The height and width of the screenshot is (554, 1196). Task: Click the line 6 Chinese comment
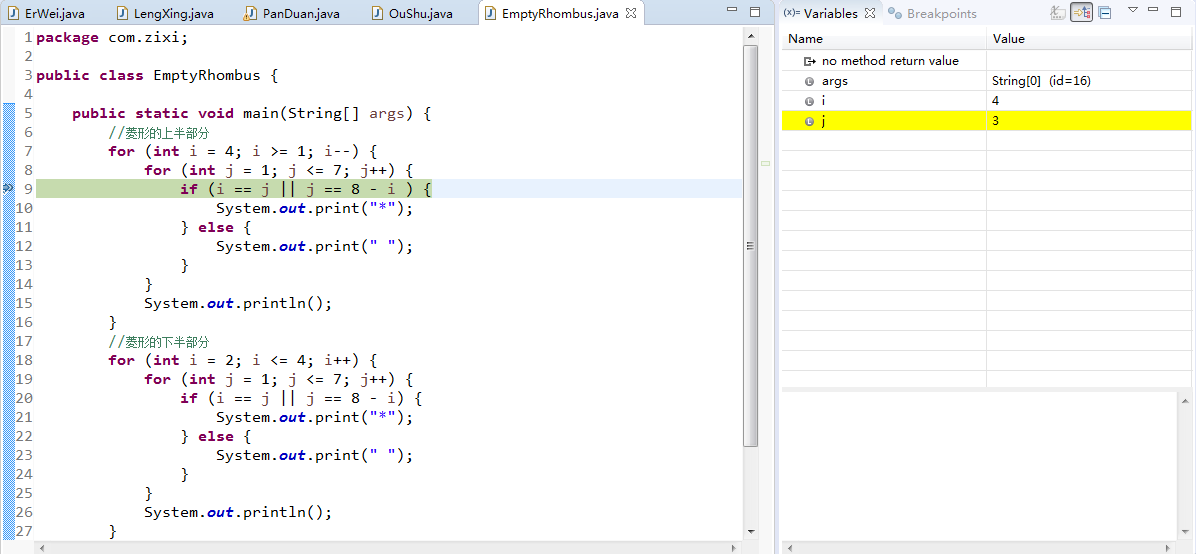click(x=159, y=132)
